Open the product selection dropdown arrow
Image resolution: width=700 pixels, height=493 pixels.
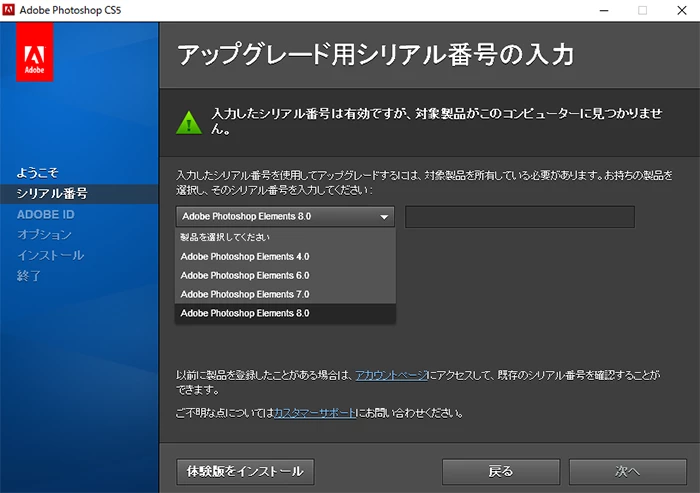coord(384,217)
